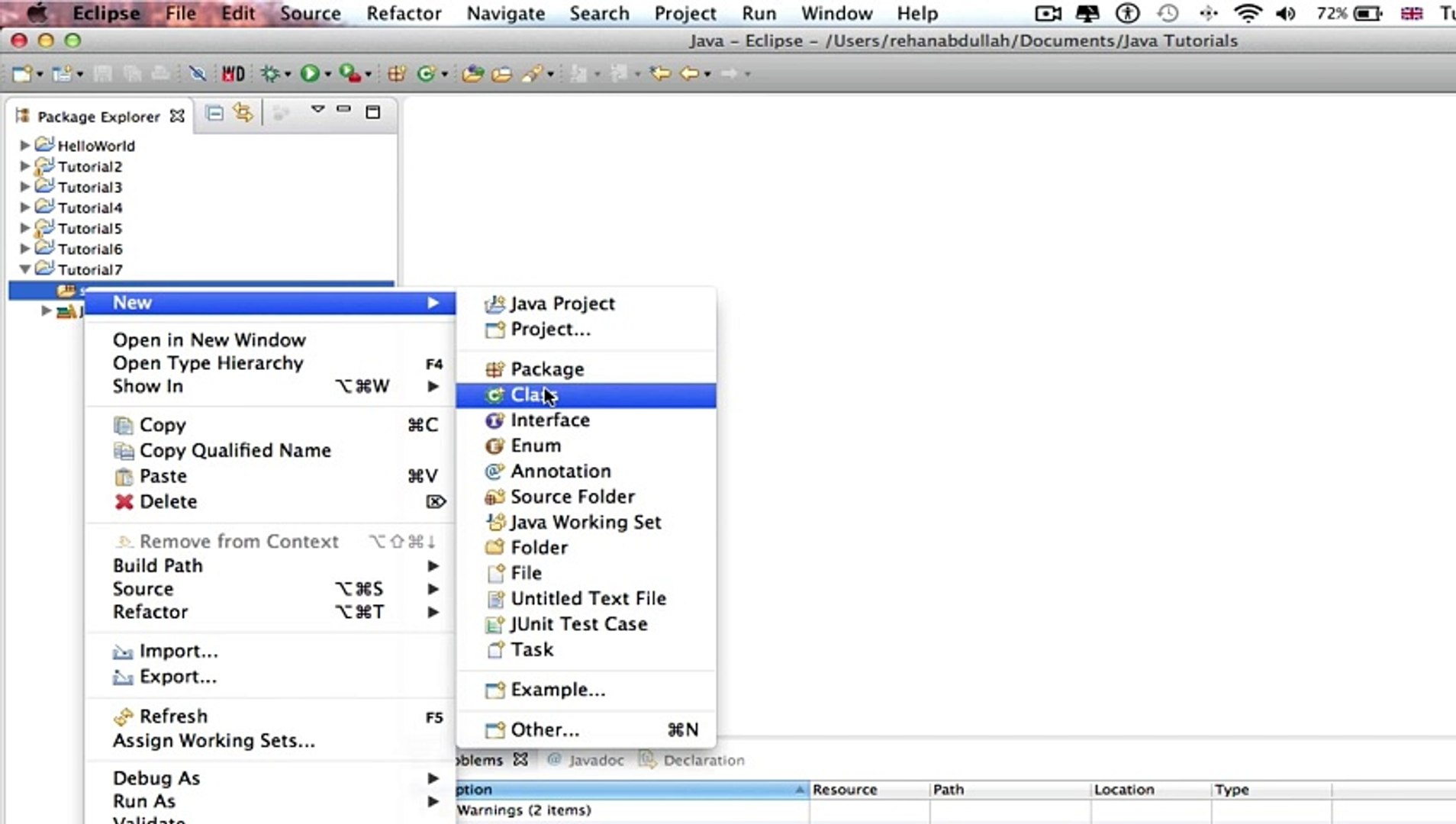Screen dimensions: 1456x824
Task: Click the New Java Package toolbar icon
Action: 396,74
